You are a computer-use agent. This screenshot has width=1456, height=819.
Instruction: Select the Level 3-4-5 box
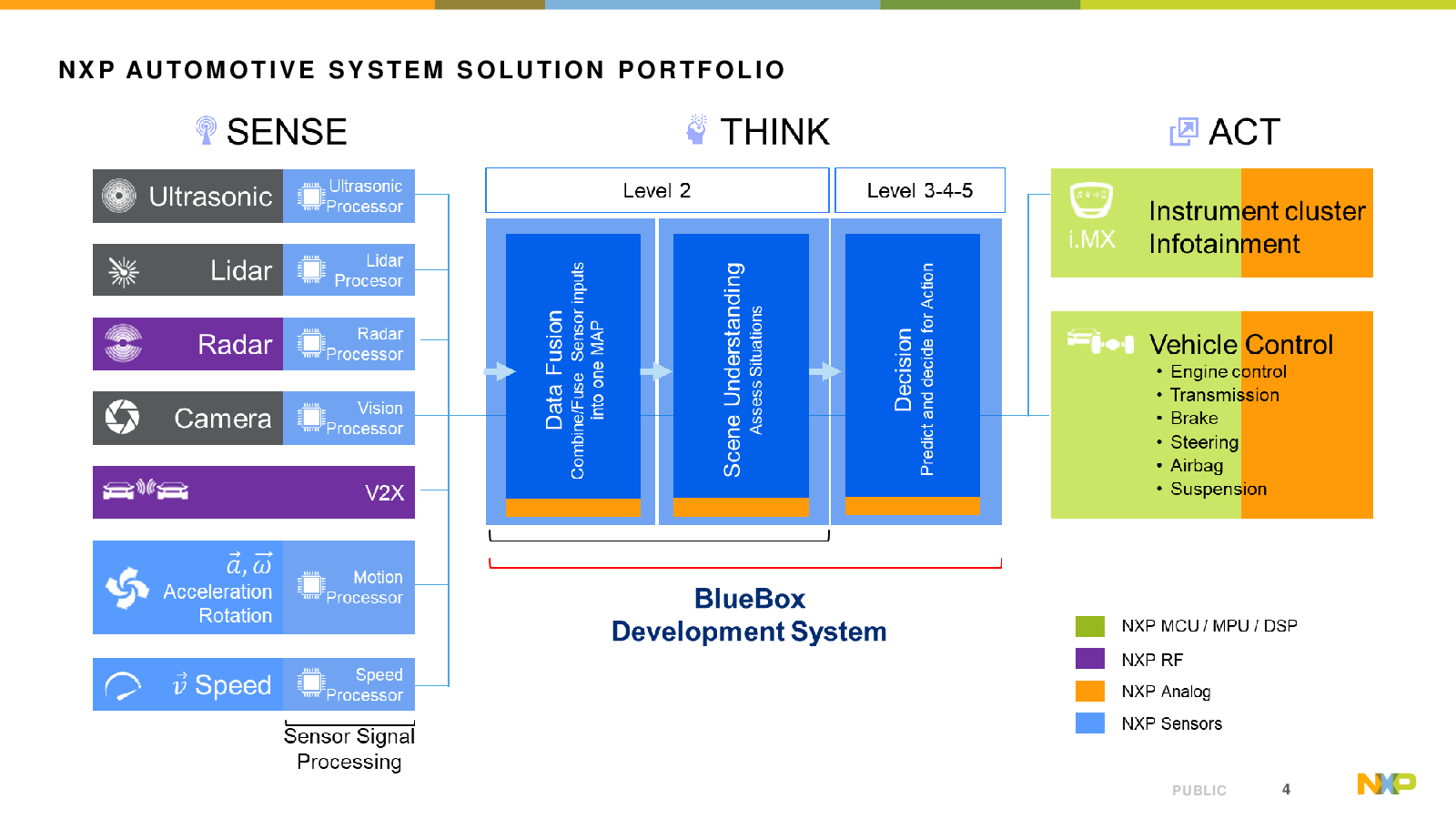point(920,190)
